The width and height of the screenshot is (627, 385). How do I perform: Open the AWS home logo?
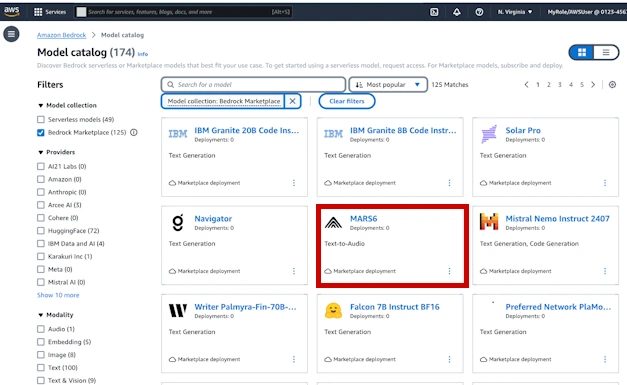(x=12, y=12)
